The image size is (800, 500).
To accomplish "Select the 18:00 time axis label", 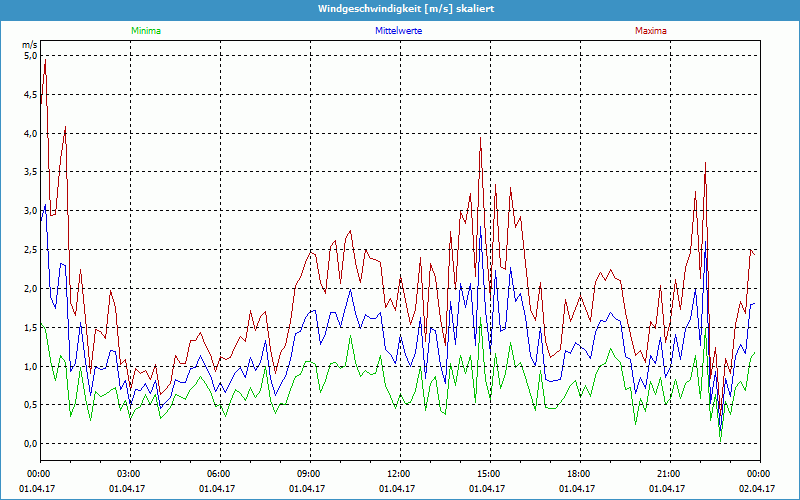I will [578, 473].
